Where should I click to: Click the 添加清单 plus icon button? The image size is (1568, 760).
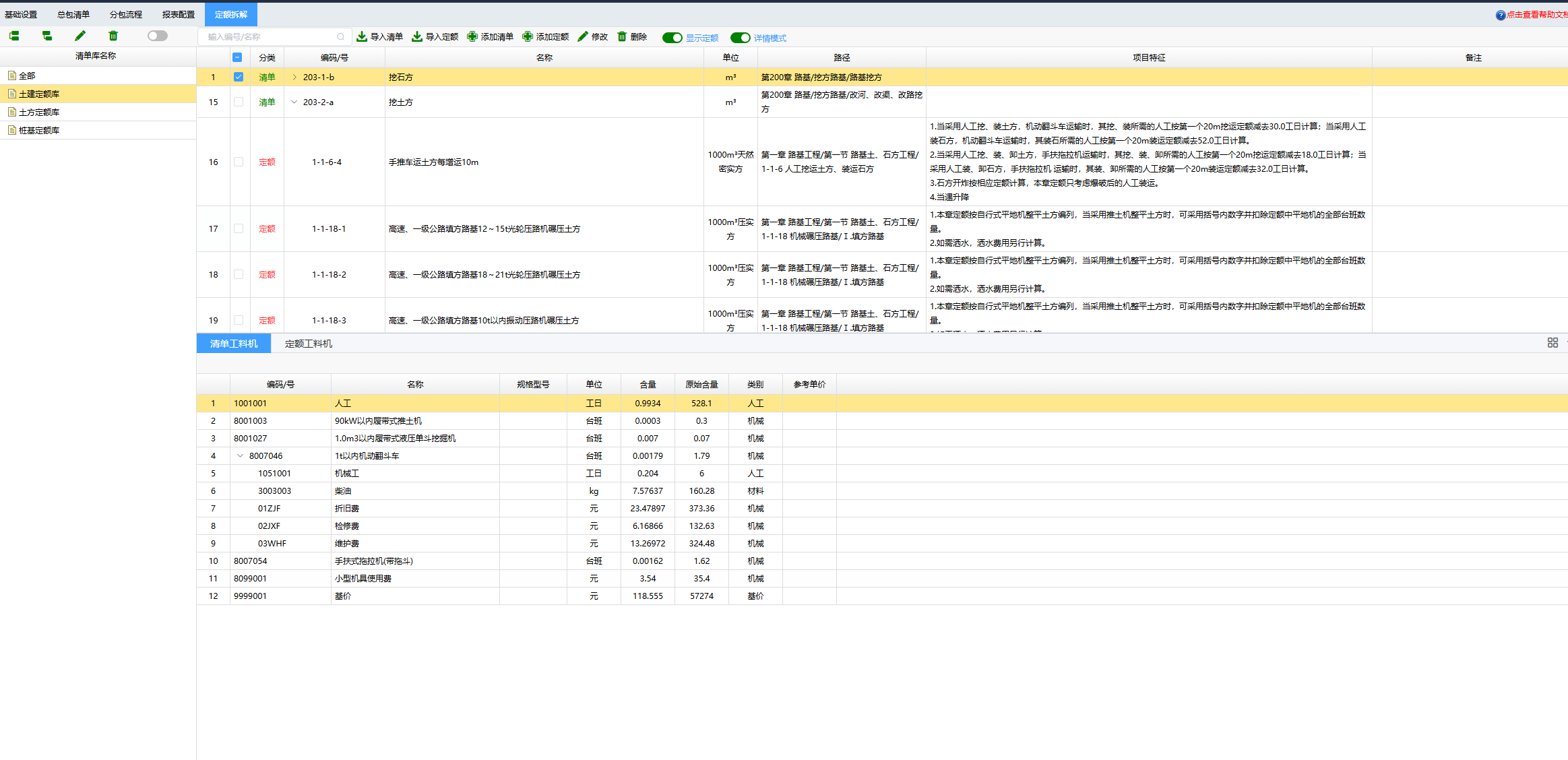coord(472,36)
